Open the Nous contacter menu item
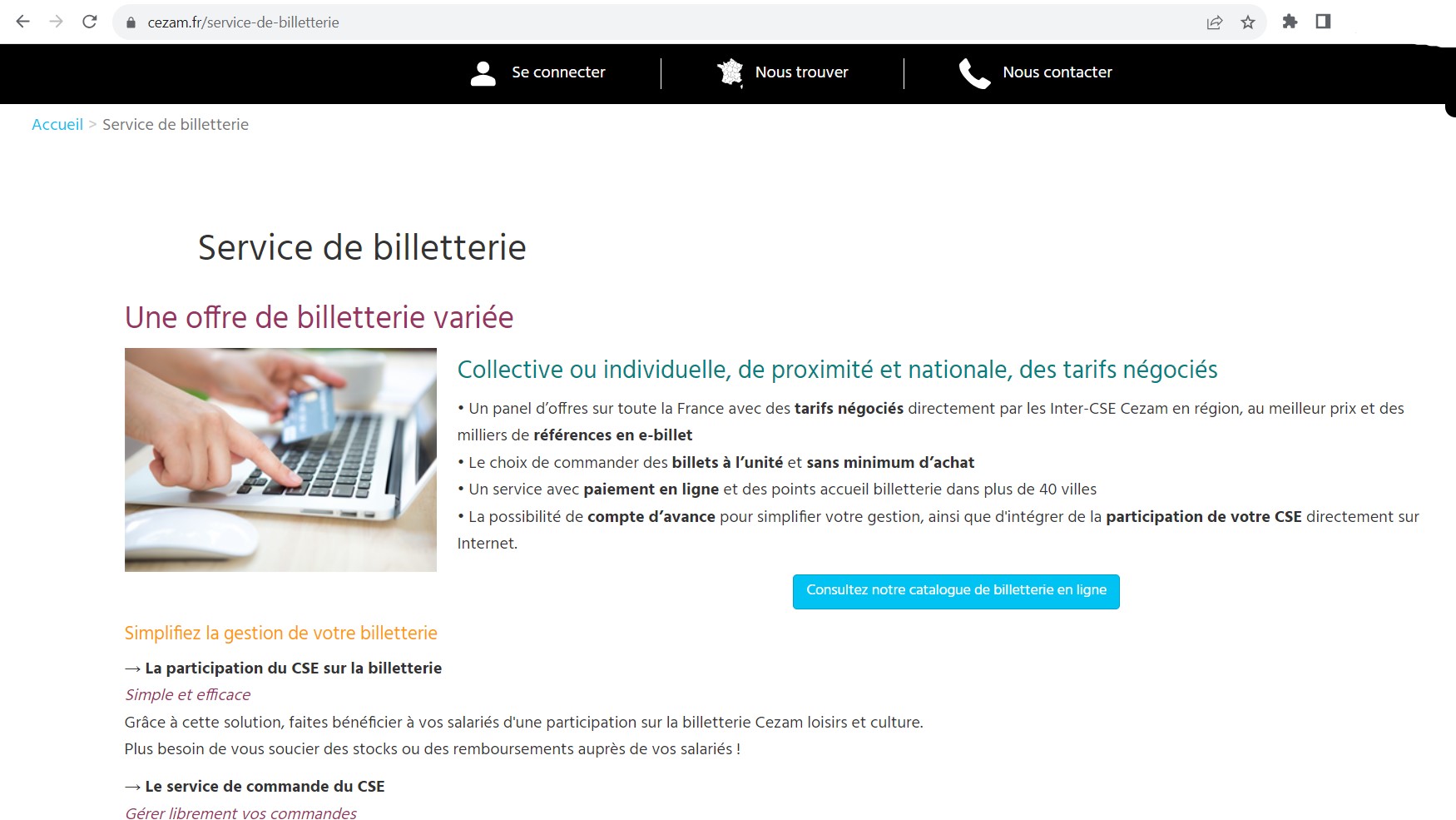Viewport: 1456px width, 820px height. point(1057,72)
